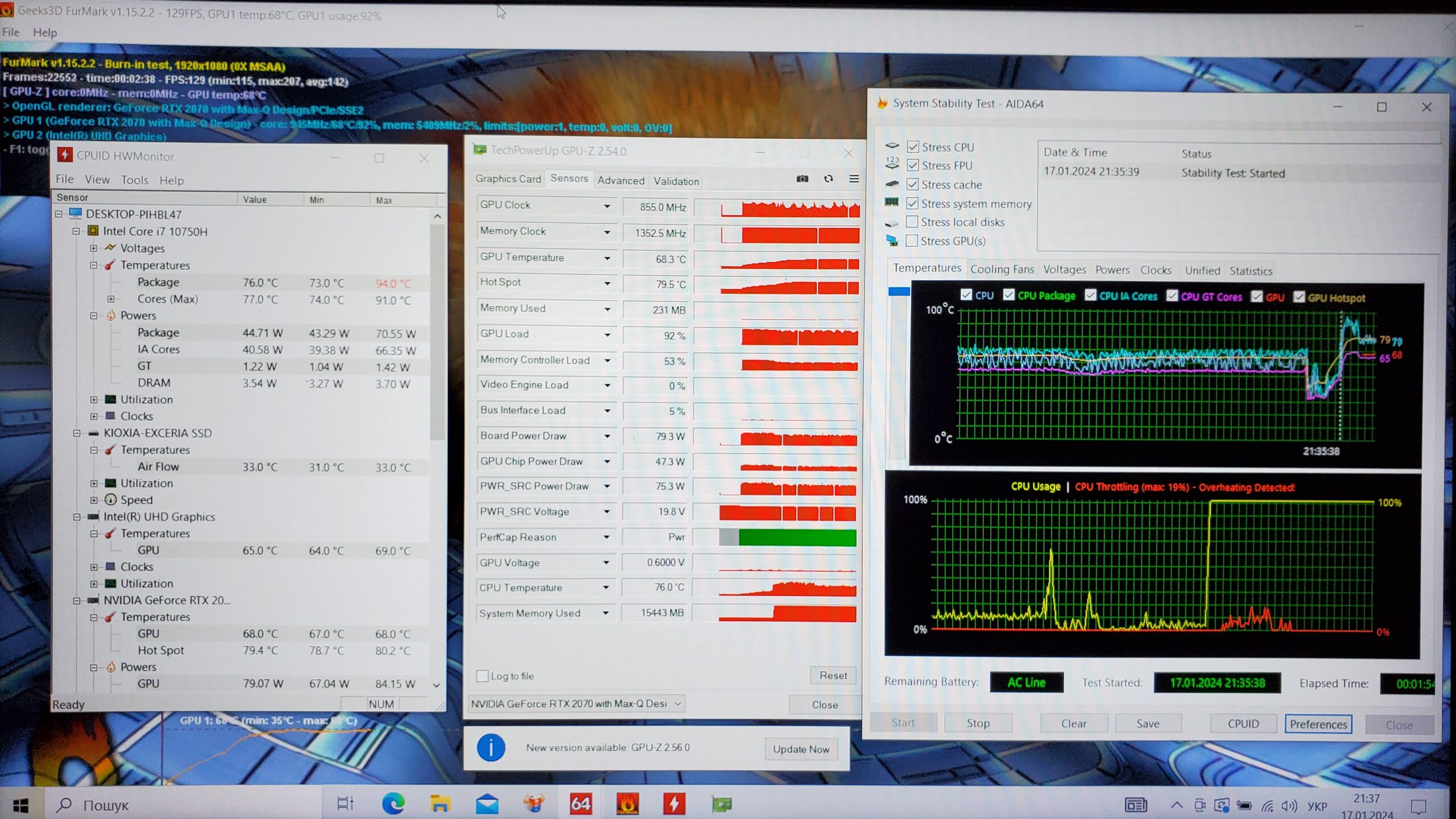The image size is (1456, 819).
Task: Open AIDA64 from the taskbar icon
Action: point(580,804)
